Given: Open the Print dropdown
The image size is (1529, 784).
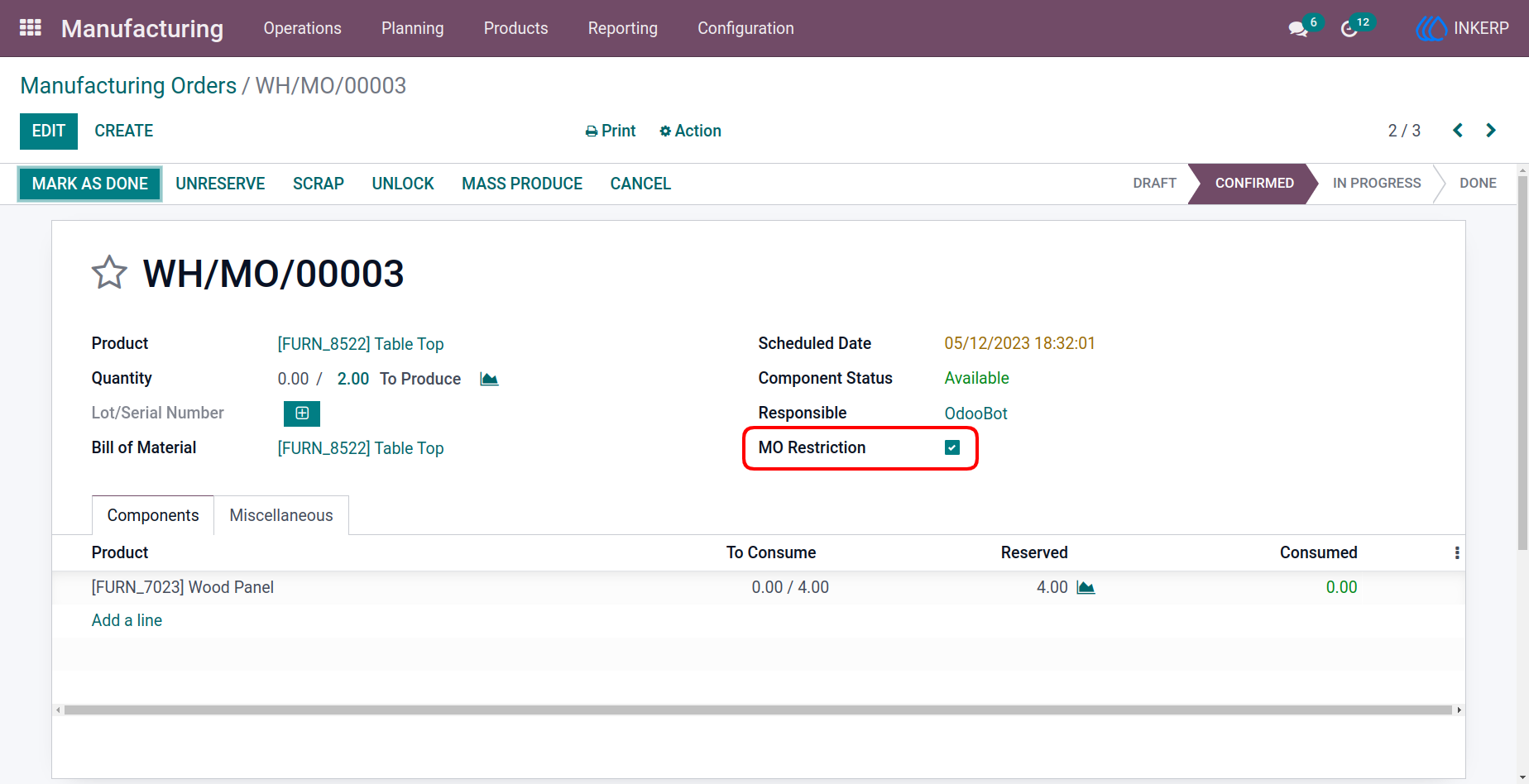Looking at the screenshot, I should coord(611,131).
